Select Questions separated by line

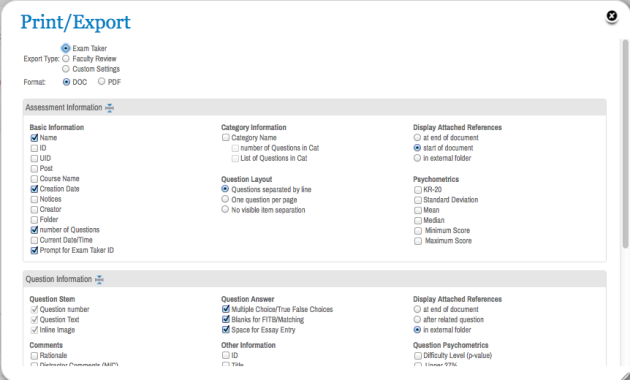pos(225,189)
